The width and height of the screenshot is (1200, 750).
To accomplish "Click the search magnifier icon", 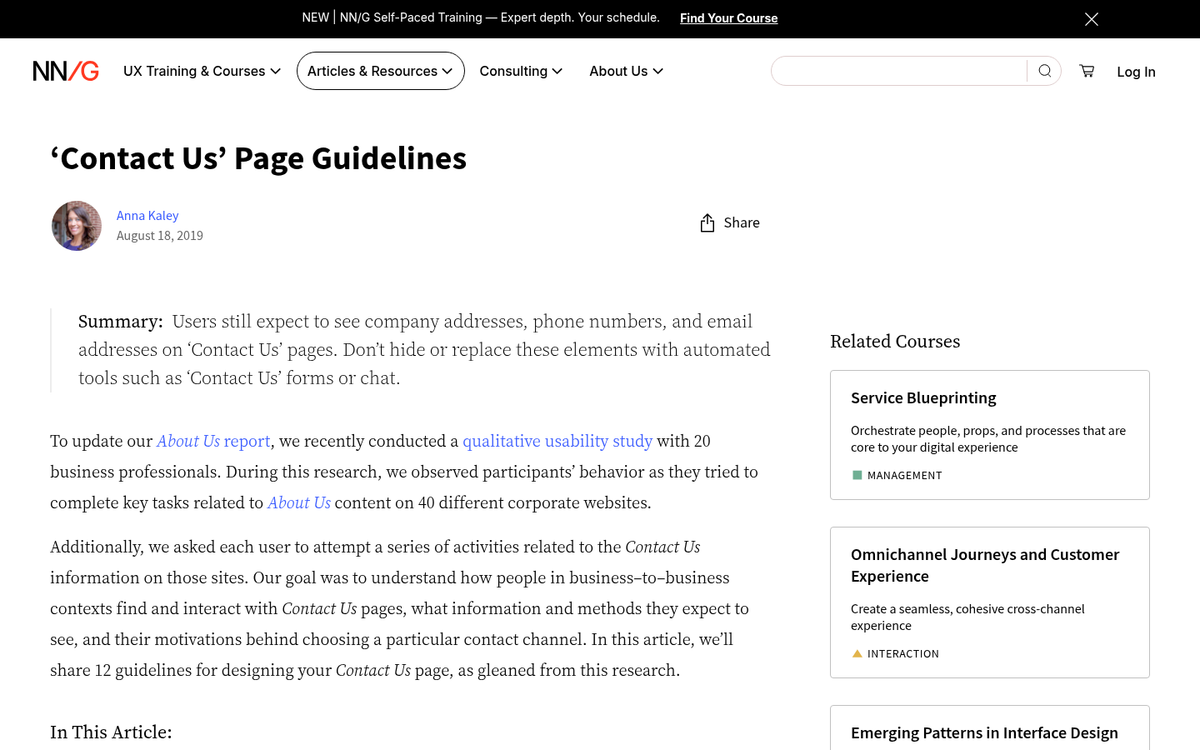I will (x=1044, y=70).
